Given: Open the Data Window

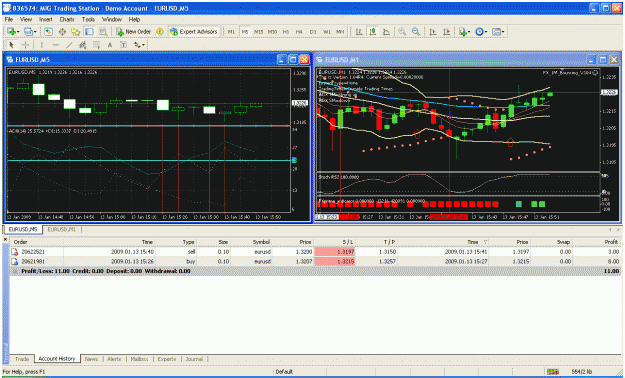Looking at the screenshot, I should [62, 32].
